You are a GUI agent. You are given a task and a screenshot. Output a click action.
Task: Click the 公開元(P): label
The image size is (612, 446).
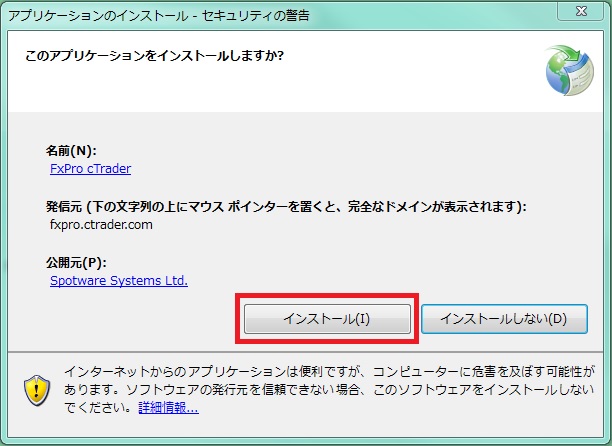76,263
